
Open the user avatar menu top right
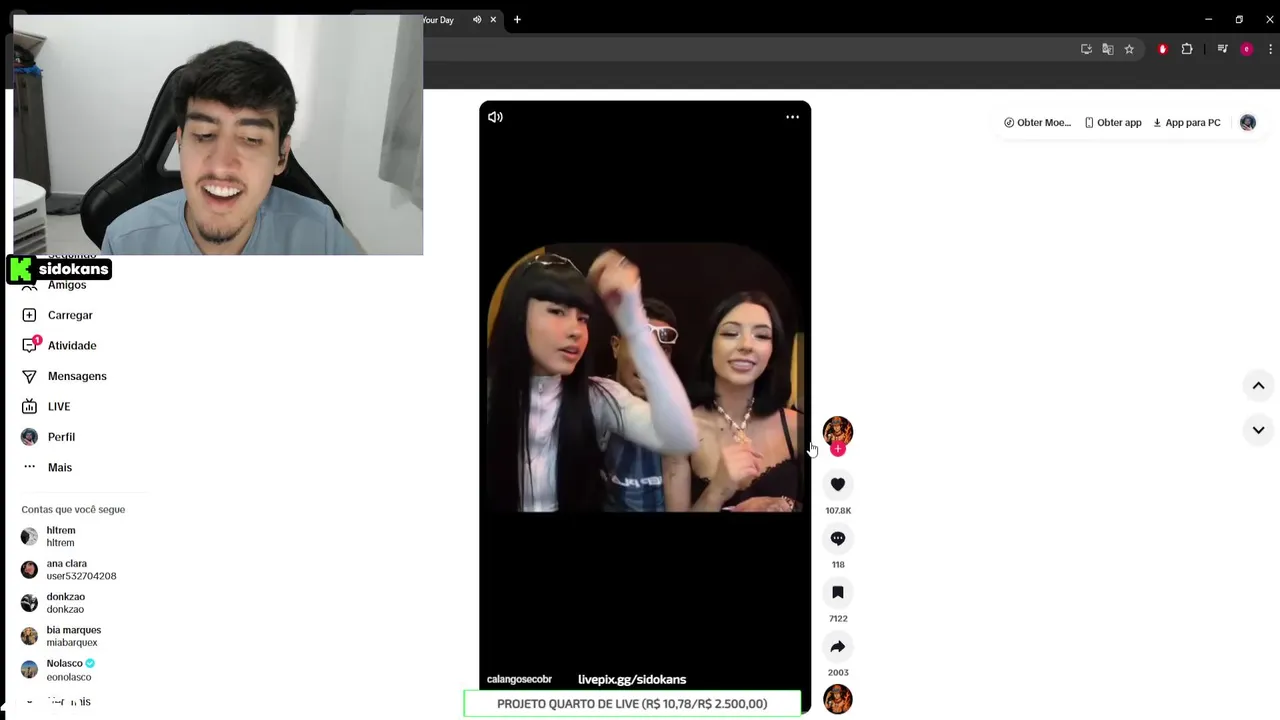1247,122
